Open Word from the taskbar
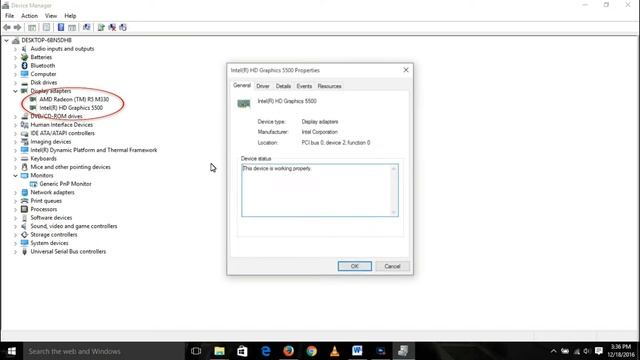Viewport: 640px width, 360px height. (x=357, y=351)
